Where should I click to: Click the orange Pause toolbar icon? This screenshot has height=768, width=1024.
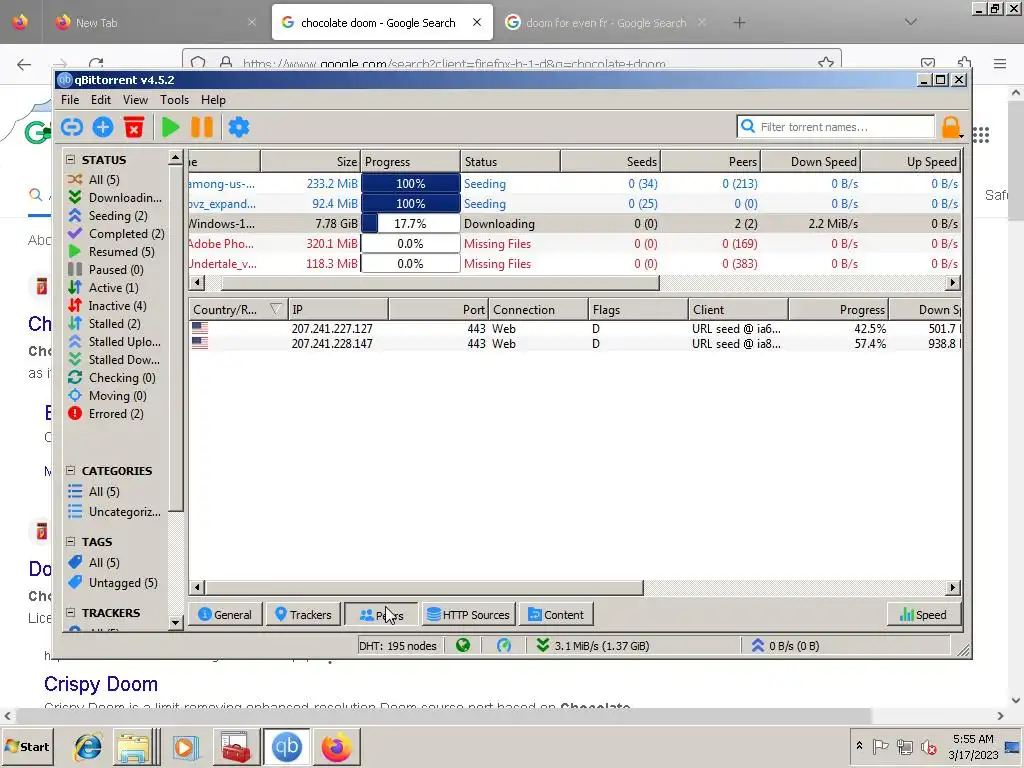(202, 127)
